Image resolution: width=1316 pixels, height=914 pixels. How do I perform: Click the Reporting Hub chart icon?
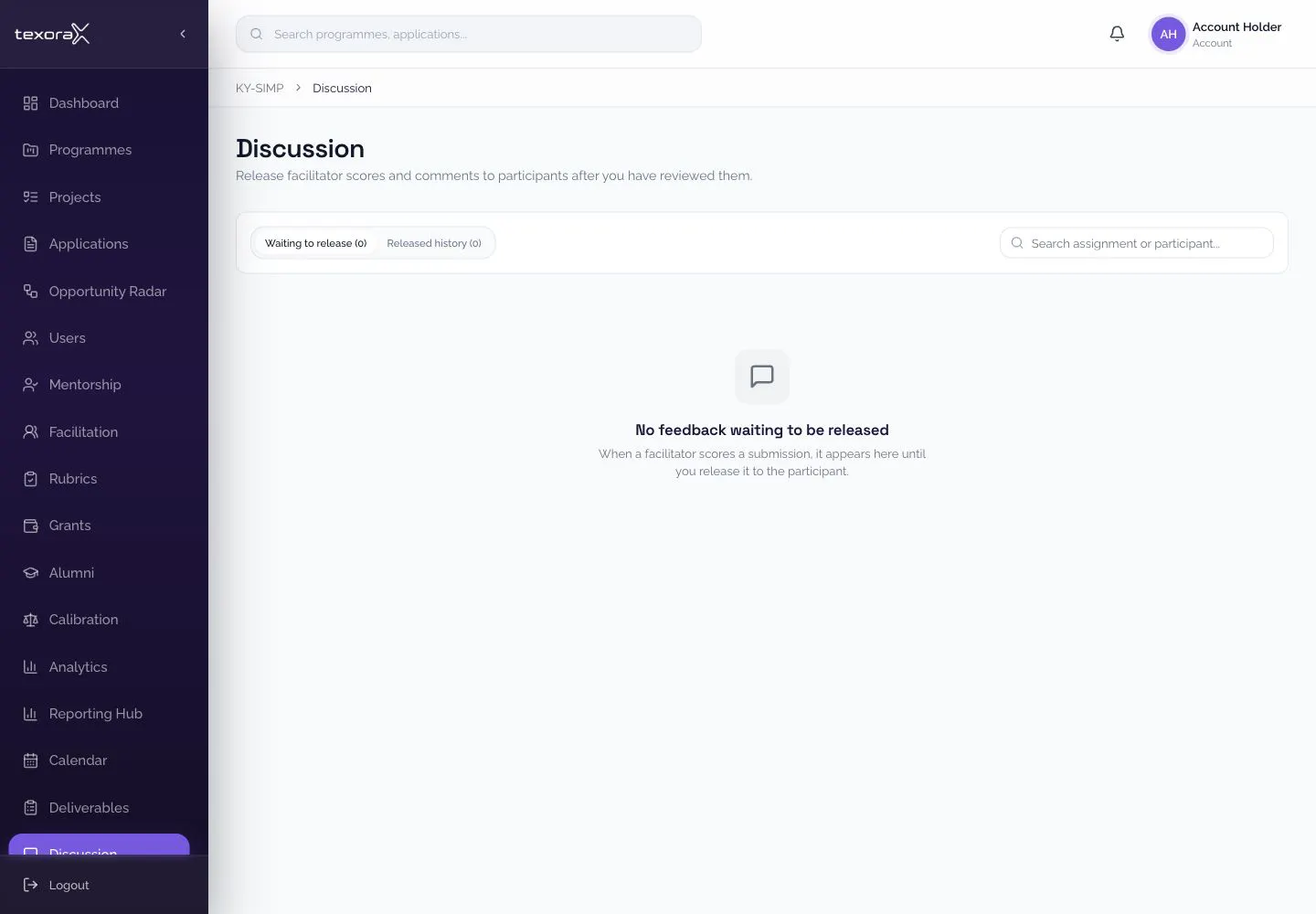(30, 714)
